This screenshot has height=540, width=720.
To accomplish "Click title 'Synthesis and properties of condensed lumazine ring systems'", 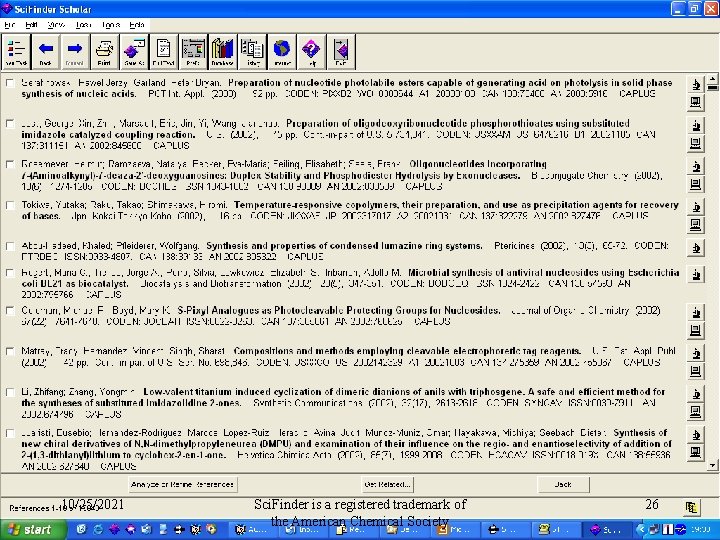I will [x=344, y=246].
